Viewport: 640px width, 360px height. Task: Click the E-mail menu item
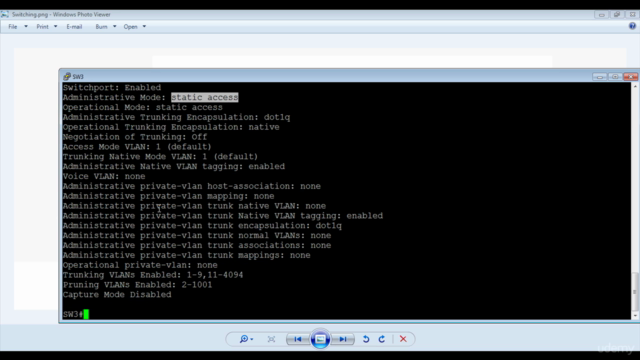(x=74, y=27)
